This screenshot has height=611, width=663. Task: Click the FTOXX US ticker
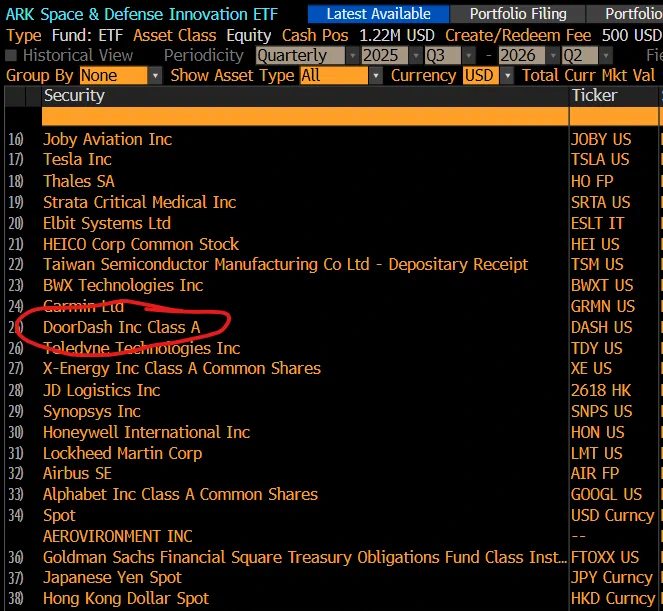click(605, 557)
